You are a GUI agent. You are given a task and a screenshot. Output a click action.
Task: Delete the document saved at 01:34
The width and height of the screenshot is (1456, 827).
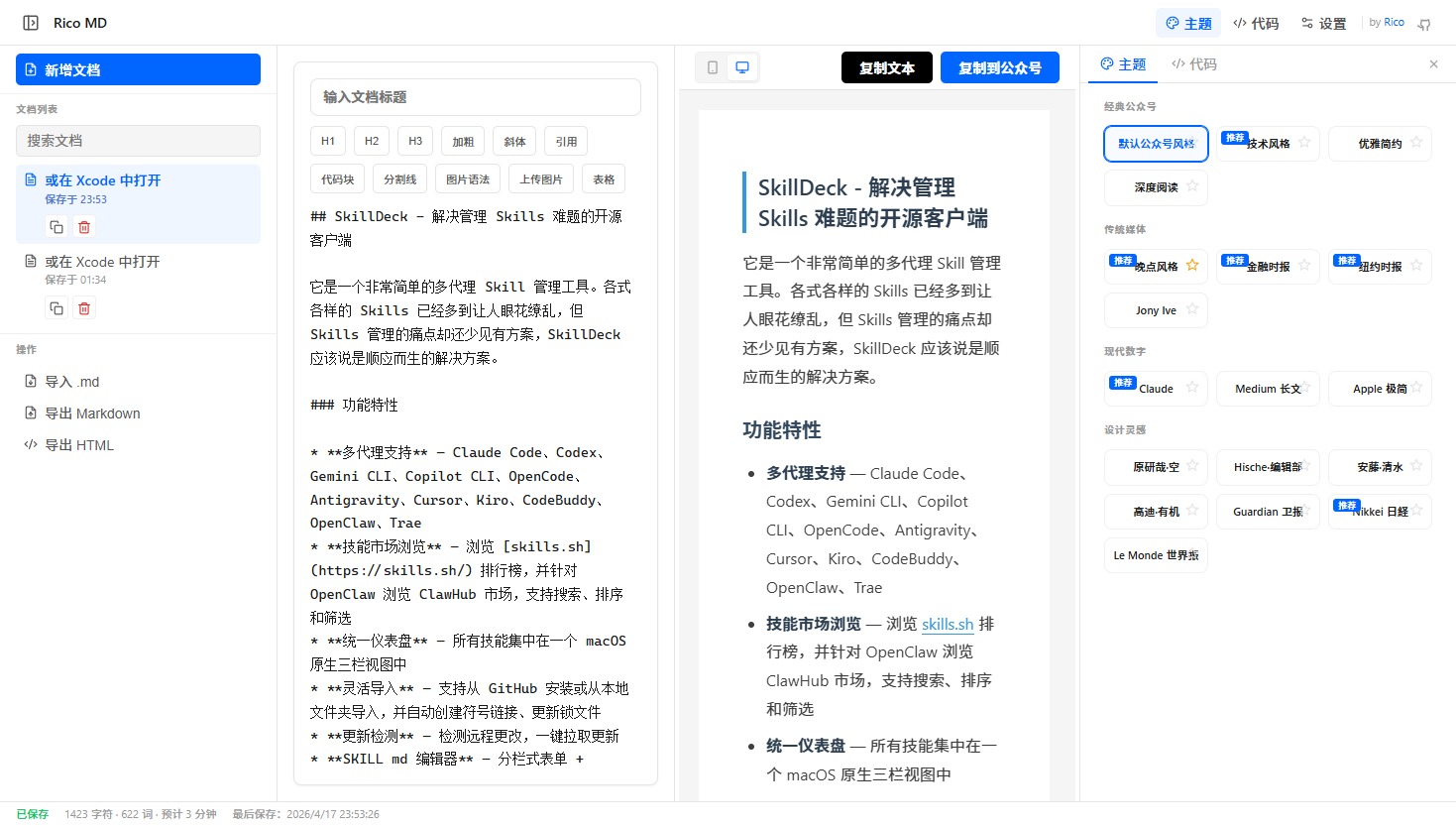[x=84, y=308]
